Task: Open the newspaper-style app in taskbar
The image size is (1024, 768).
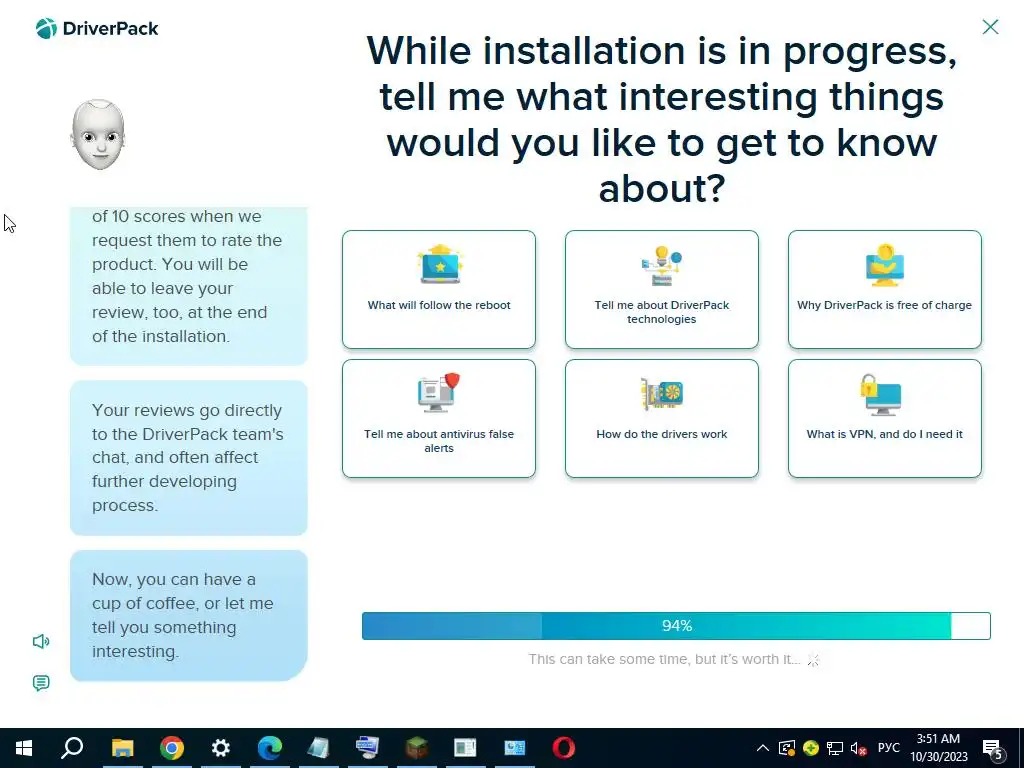Action: point(466,748)
